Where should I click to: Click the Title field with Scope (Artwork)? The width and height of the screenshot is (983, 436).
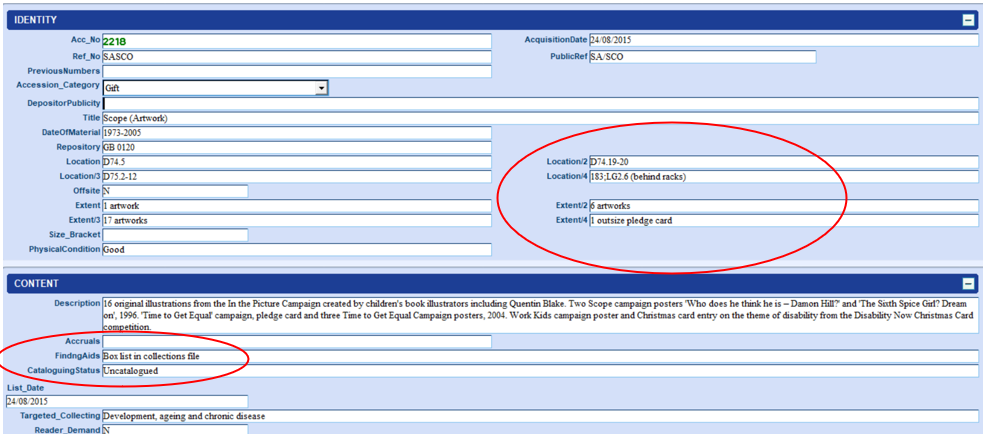[x=540, y=118]
